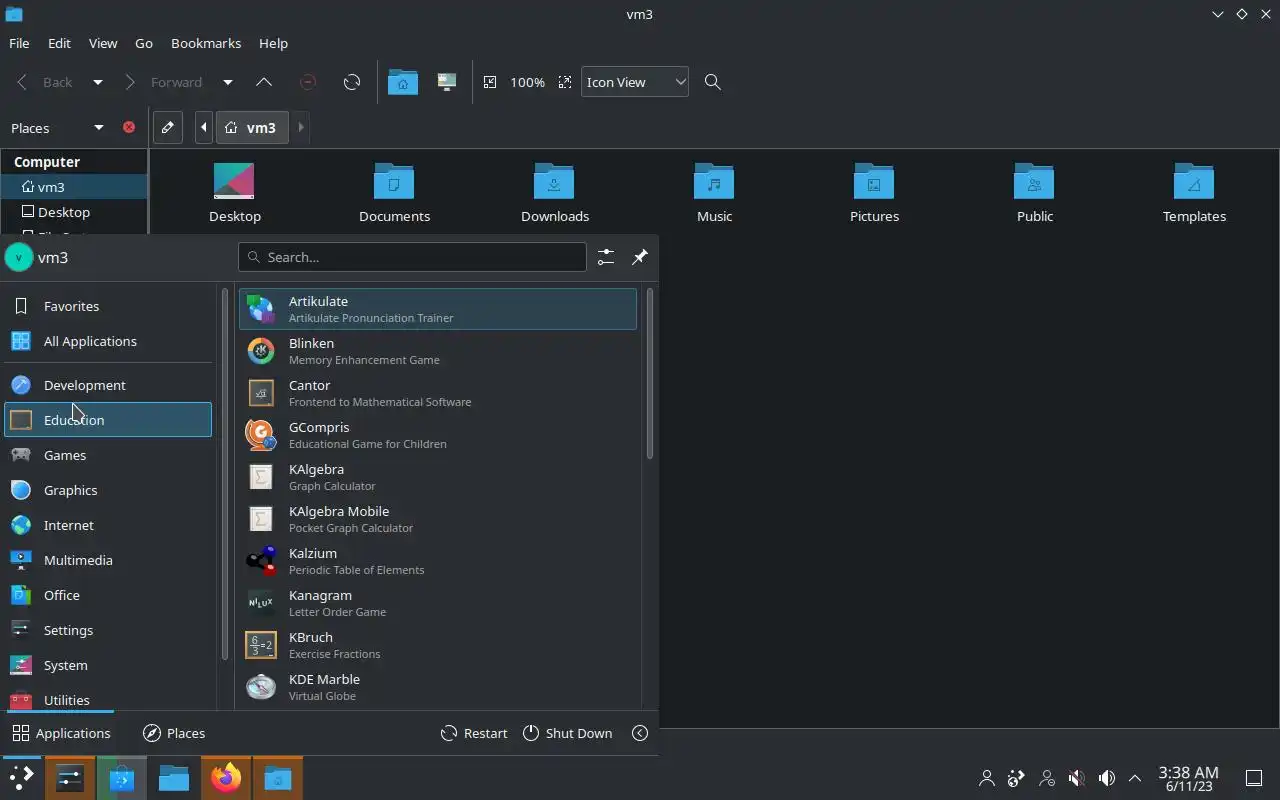Open the Places panel dropdown
The height and width of the screenshot is (800, 1280).
click(x=98, y=127)
